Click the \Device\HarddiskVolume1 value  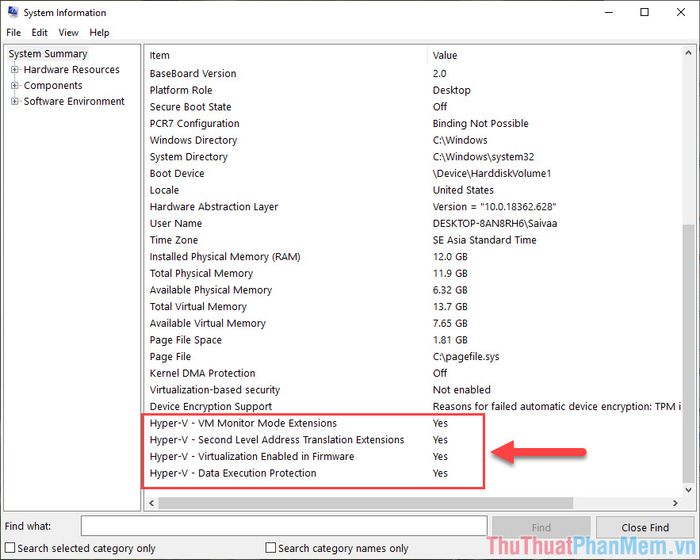click(492, 173)
